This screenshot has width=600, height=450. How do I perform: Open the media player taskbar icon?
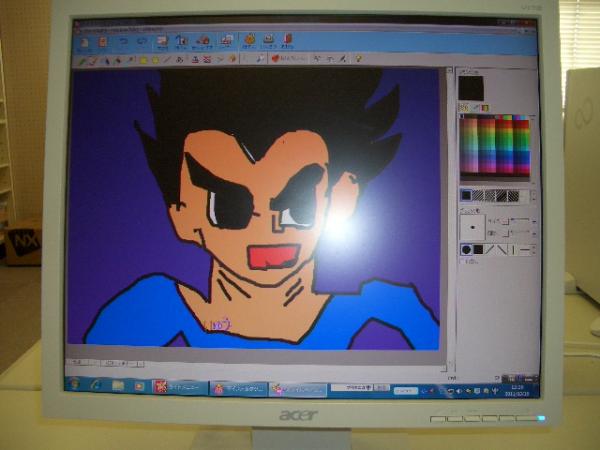point(139,386)
